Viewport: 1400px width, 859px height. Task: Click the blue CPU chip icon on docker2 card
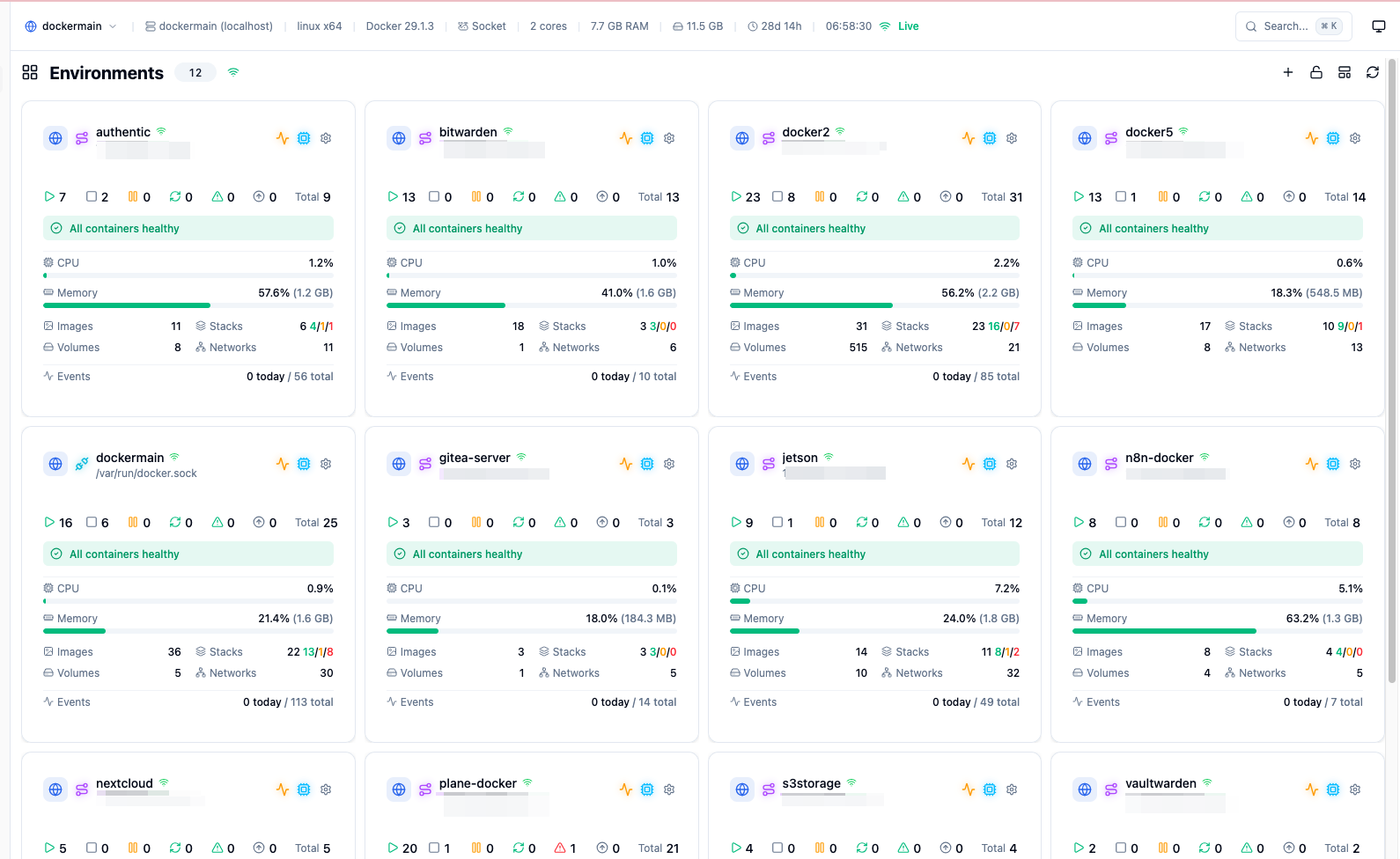[990, 138]
